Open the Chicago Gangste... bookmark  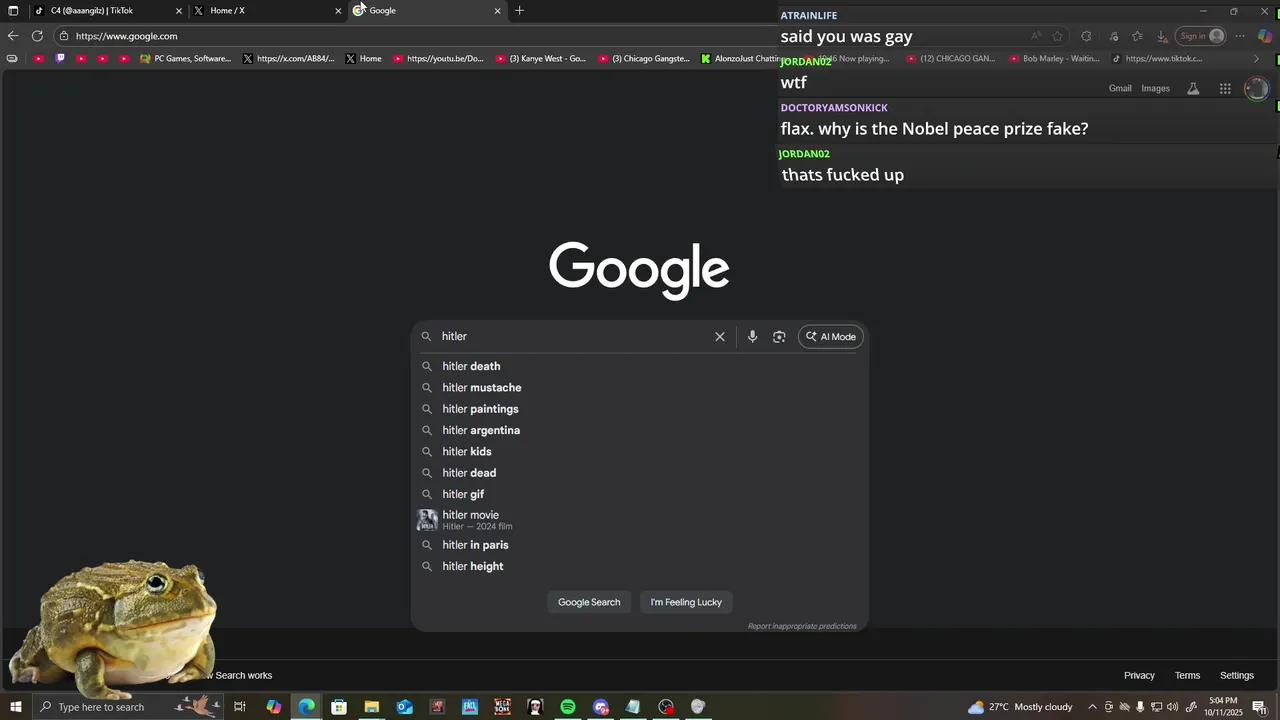click(x=645, y=58)
